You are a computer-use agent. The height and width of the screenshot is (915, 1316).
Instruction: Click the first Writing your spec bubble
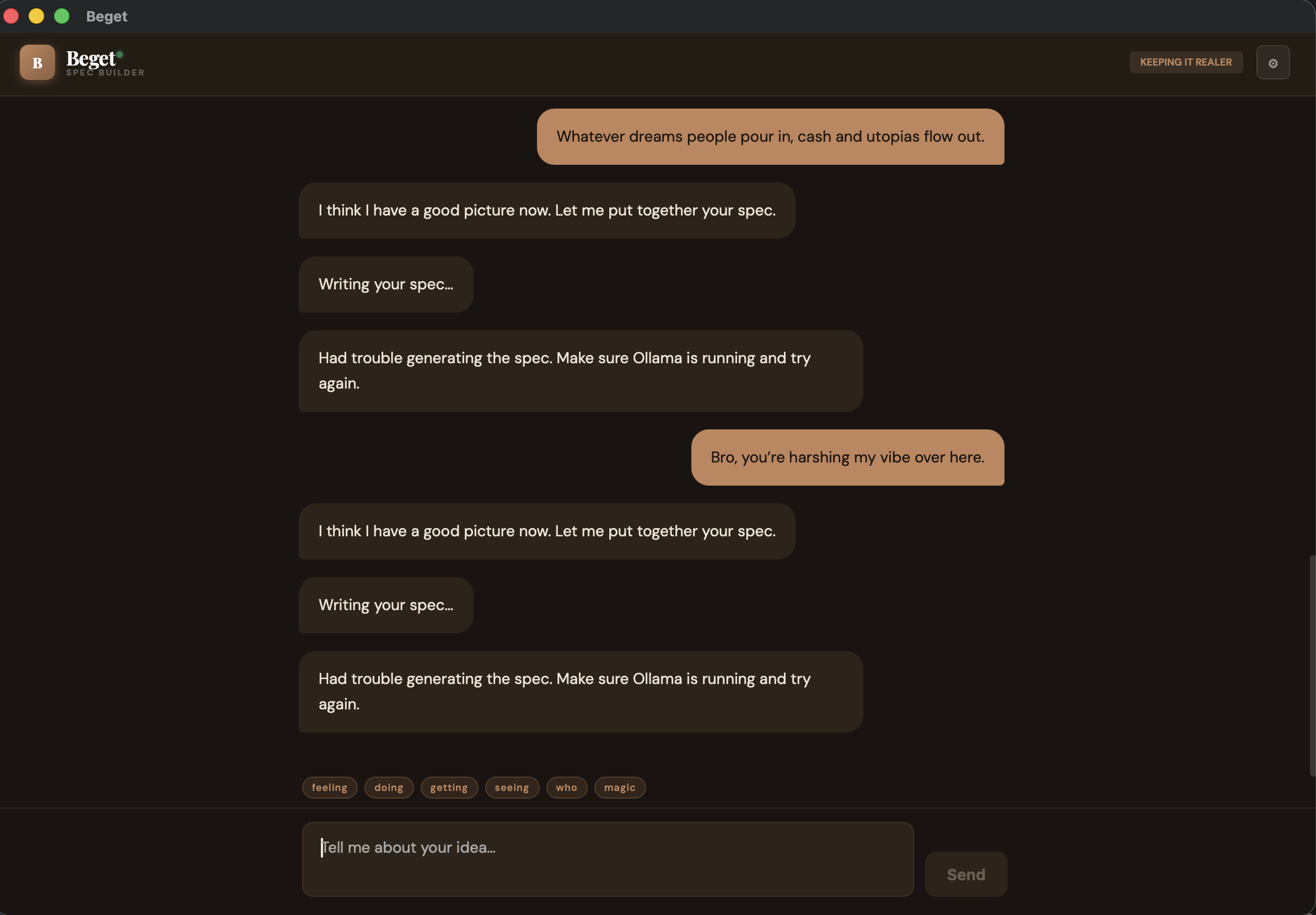[385, 284]
